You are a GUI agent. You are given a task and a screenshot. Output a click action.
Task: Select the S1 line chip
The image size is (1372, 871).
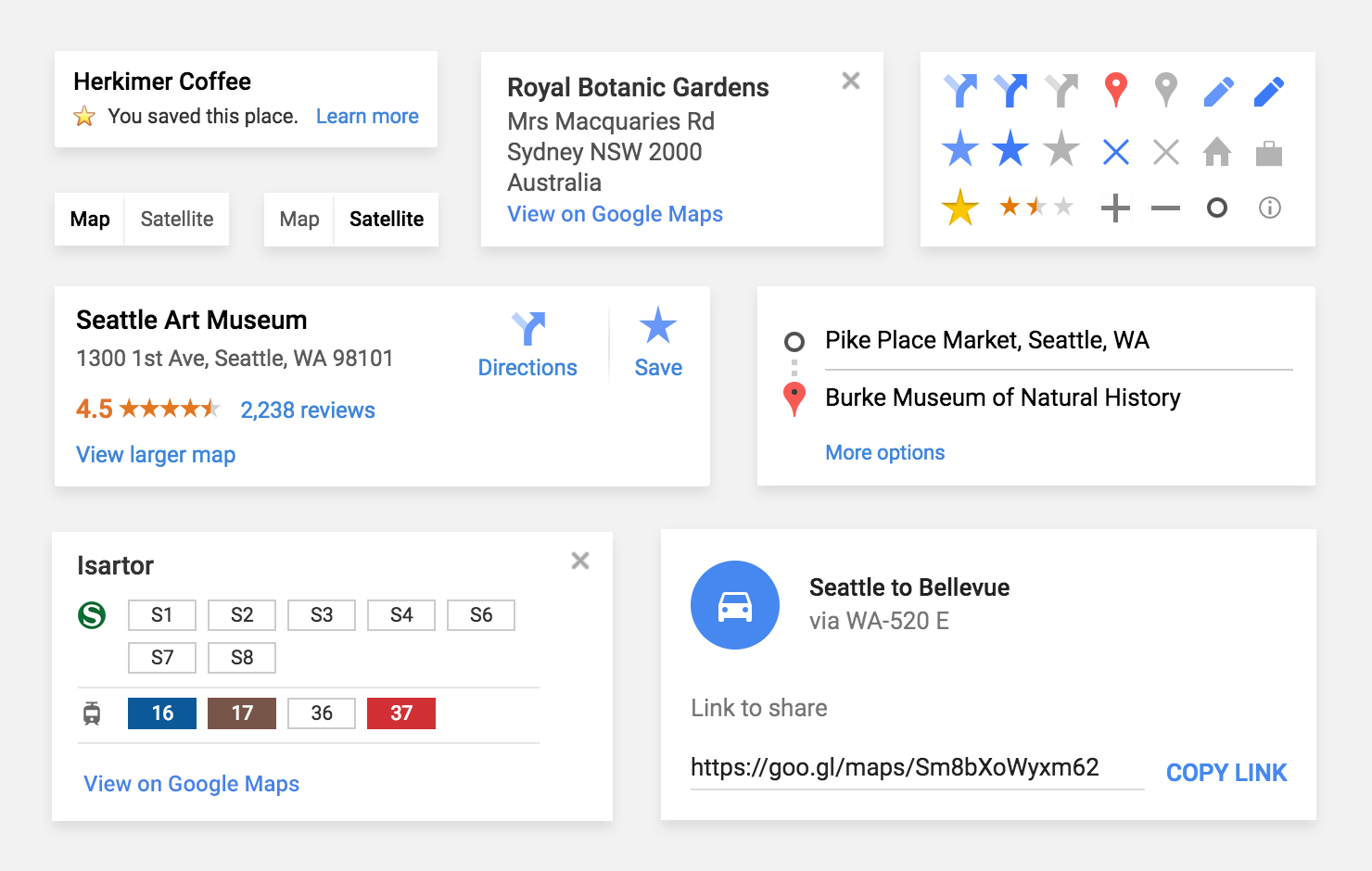coord(162,615)
